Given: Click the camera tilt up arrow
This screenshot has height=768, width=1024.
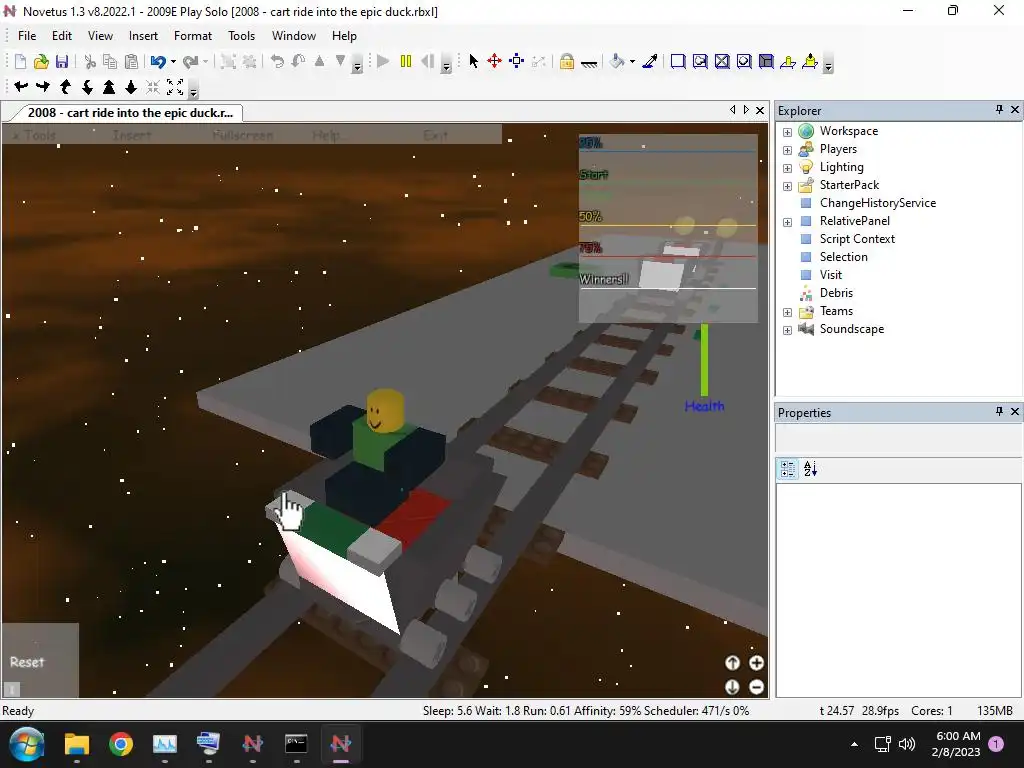Looking at the screenshot, I should point(65,87).
